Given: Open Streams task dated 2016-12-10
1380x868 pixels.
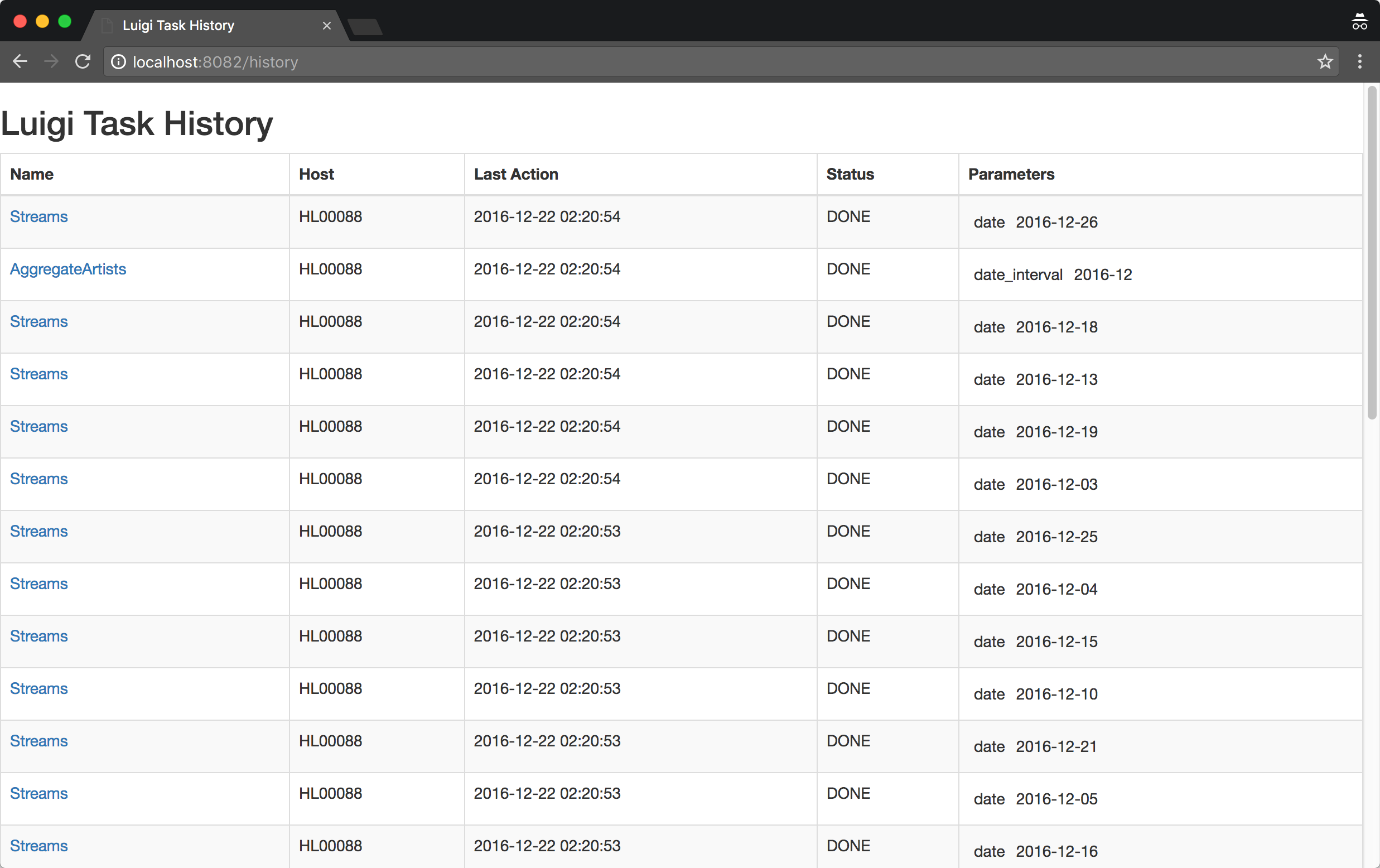Looking at the screenshot, I should (38, 688).
